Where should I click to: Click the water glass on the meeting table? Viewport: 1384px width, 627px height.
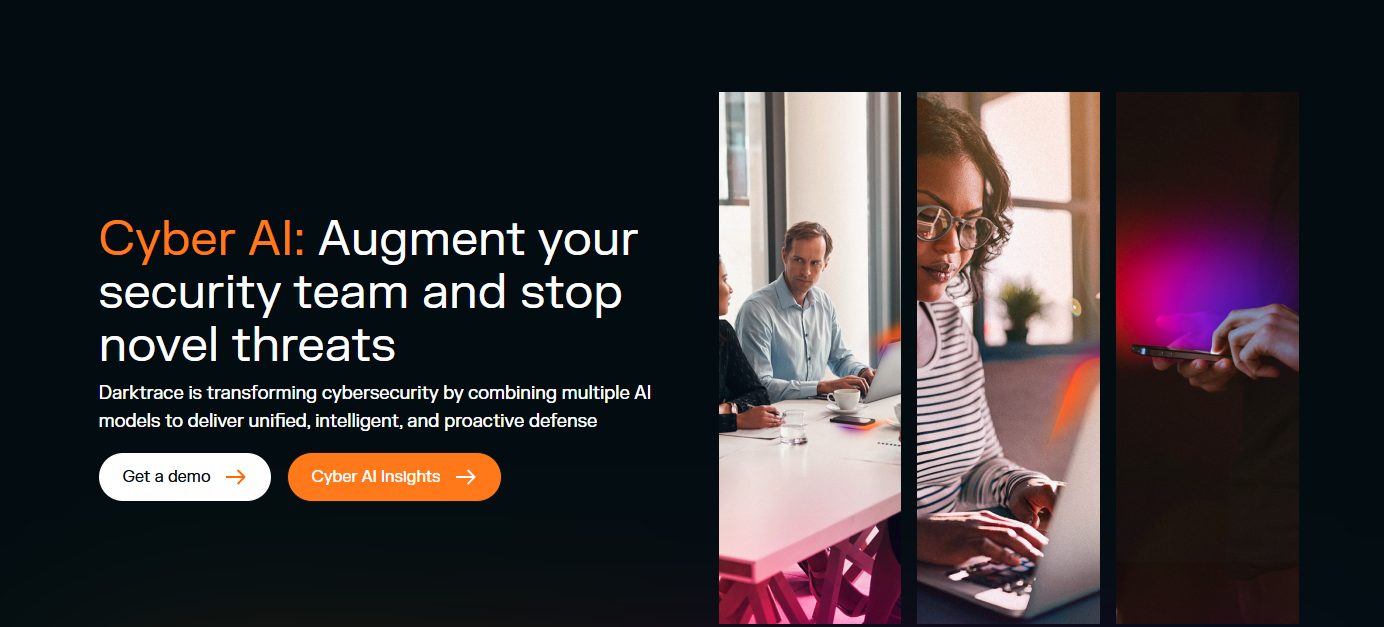(793, 426)
